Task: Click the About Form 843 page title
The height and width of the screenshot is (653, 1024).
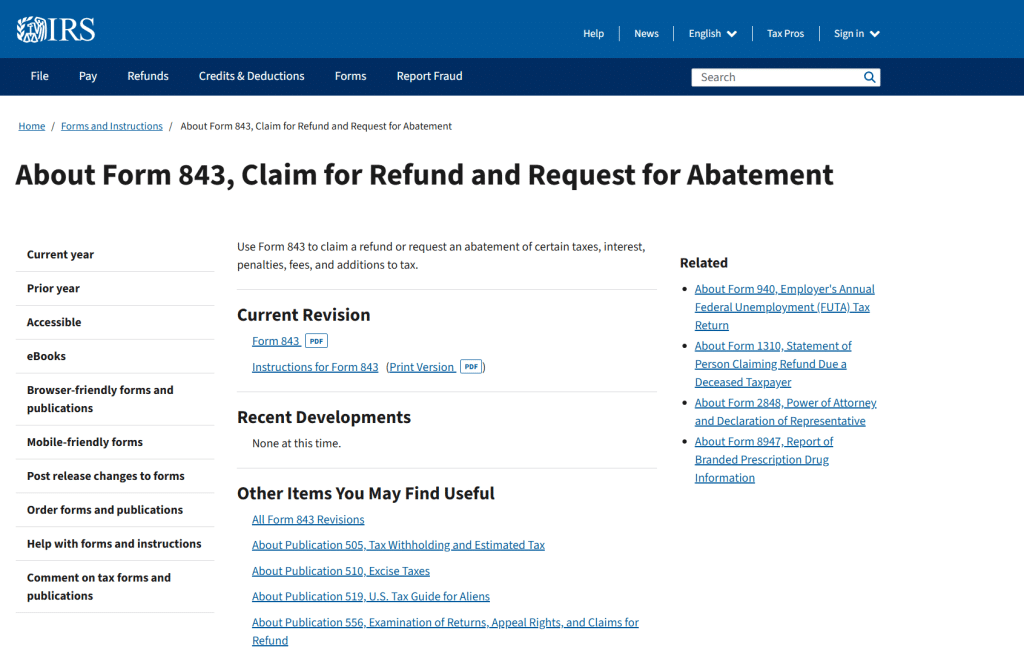Action: click(424, 175)
